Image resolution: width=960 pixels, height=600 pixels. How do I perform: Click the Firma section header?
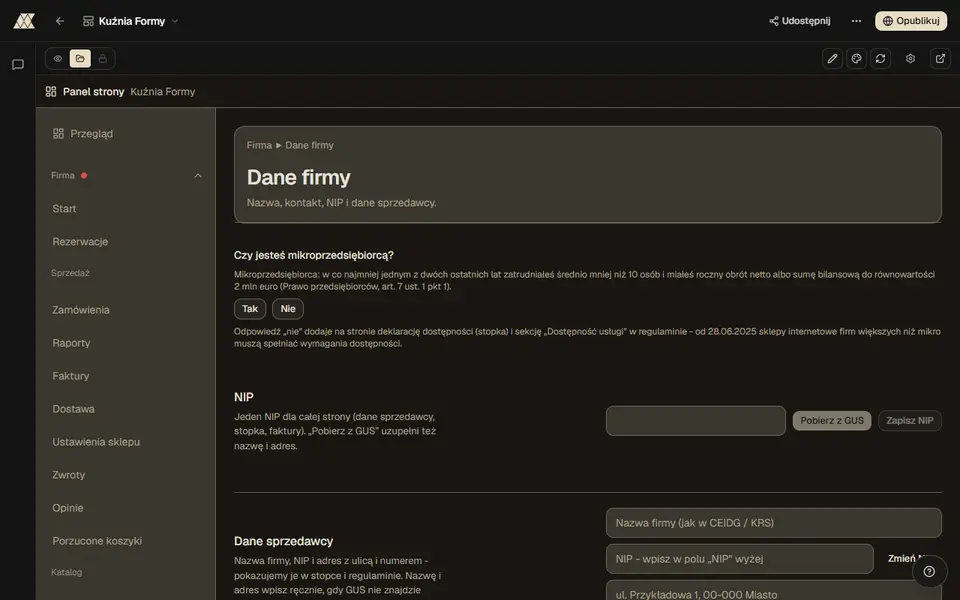126,176
